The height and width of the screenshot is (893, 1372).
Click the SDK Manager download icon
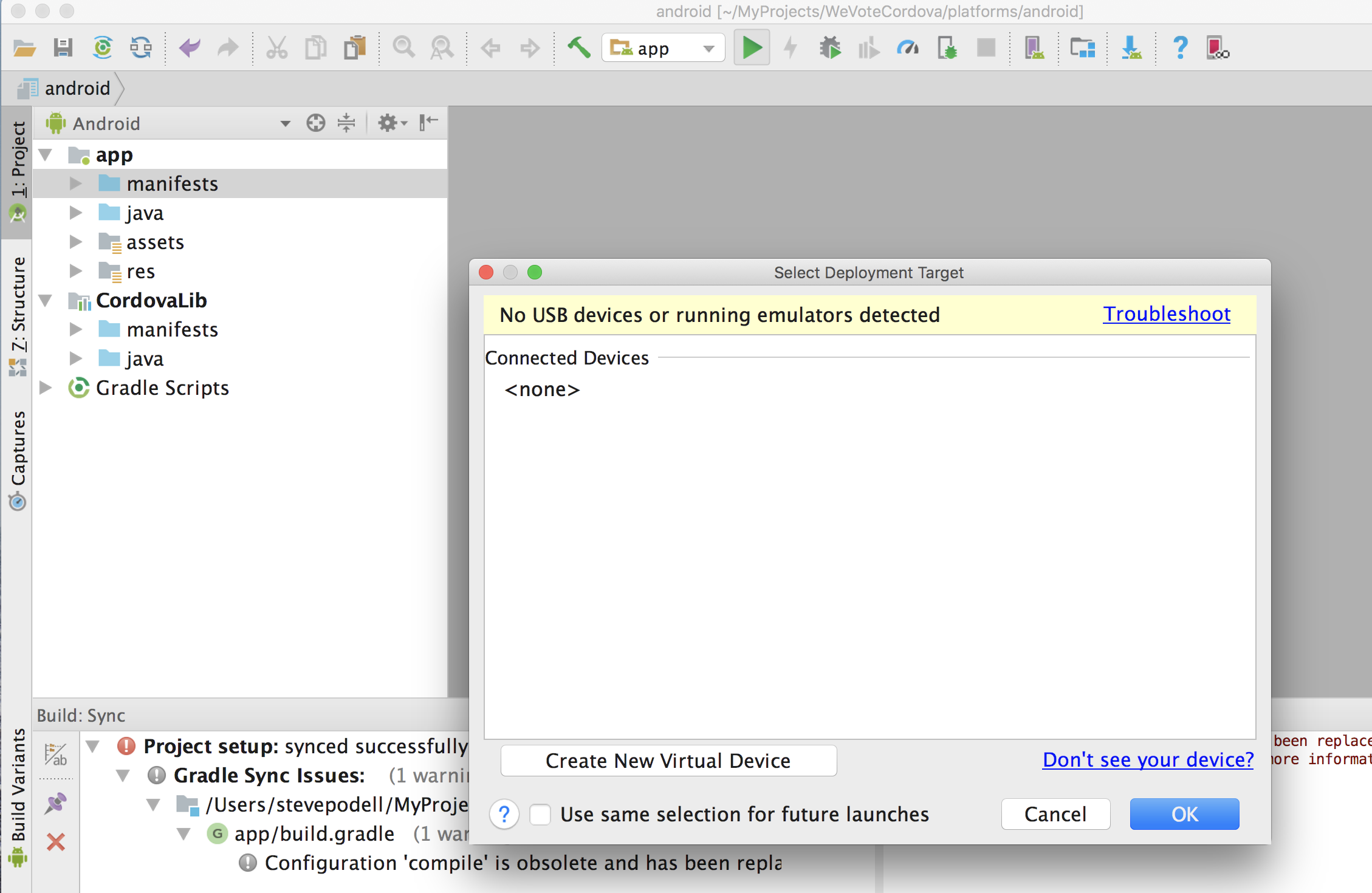(x=1131, y=47)
